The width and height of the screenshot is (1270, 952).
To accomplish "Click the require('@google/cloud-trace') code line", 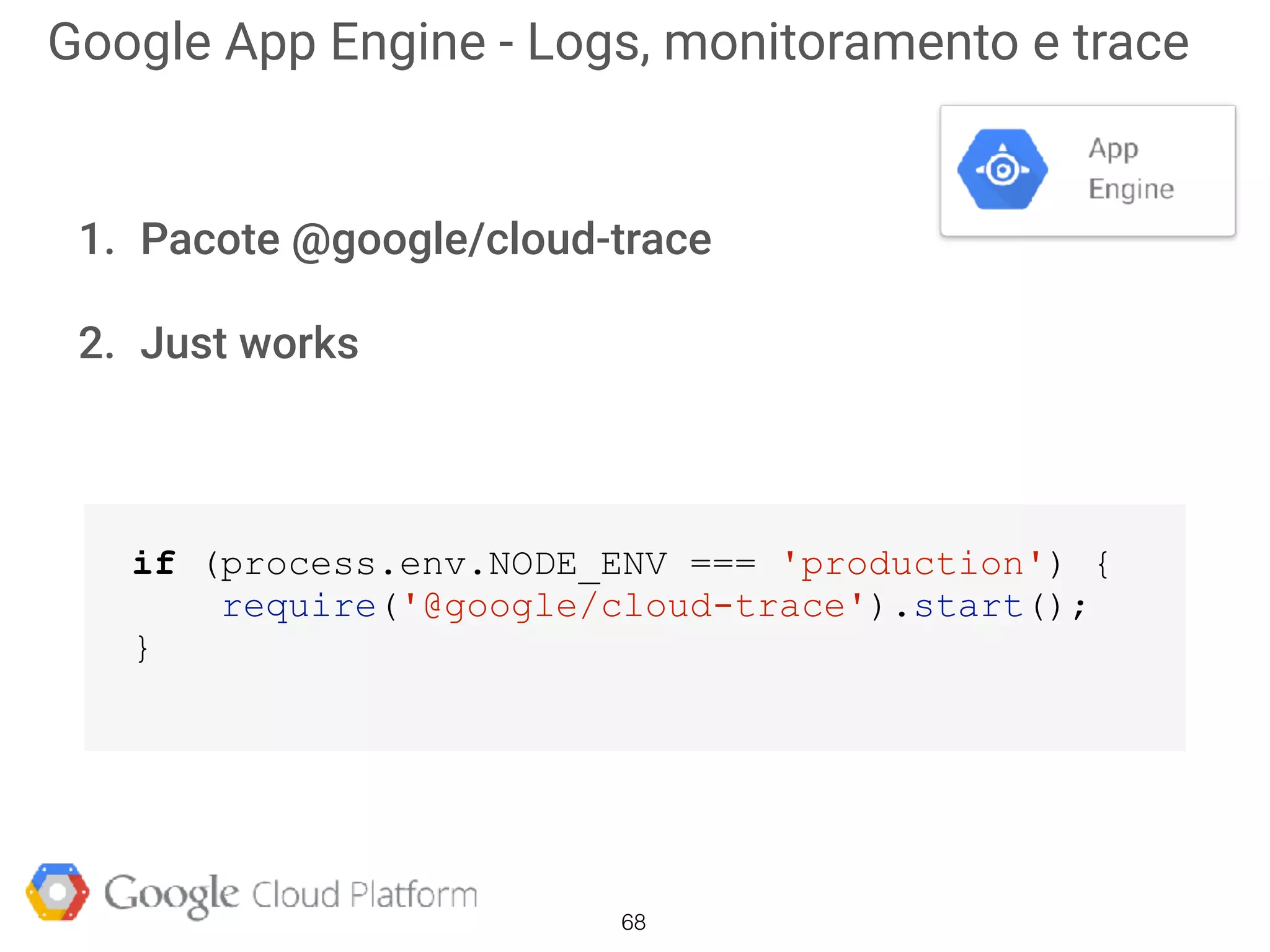I will point(654,606).
